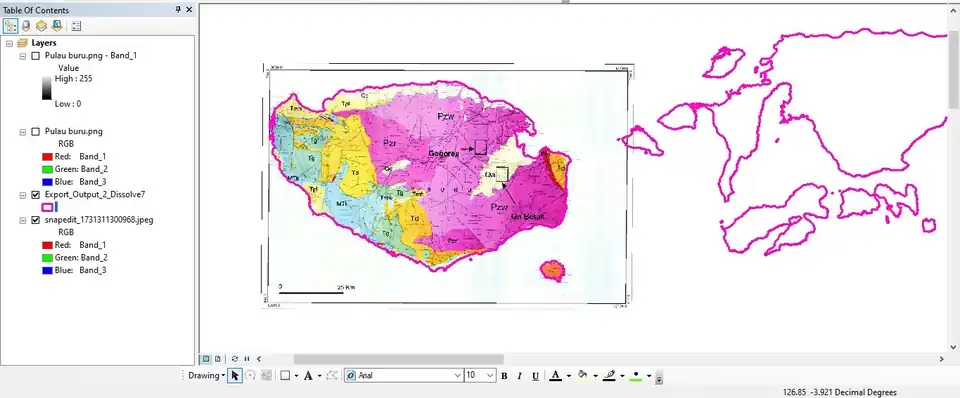Select Elements arrow tool in Drawing toolbar
Screen dimensions: 960x398
tap(235, 375)
